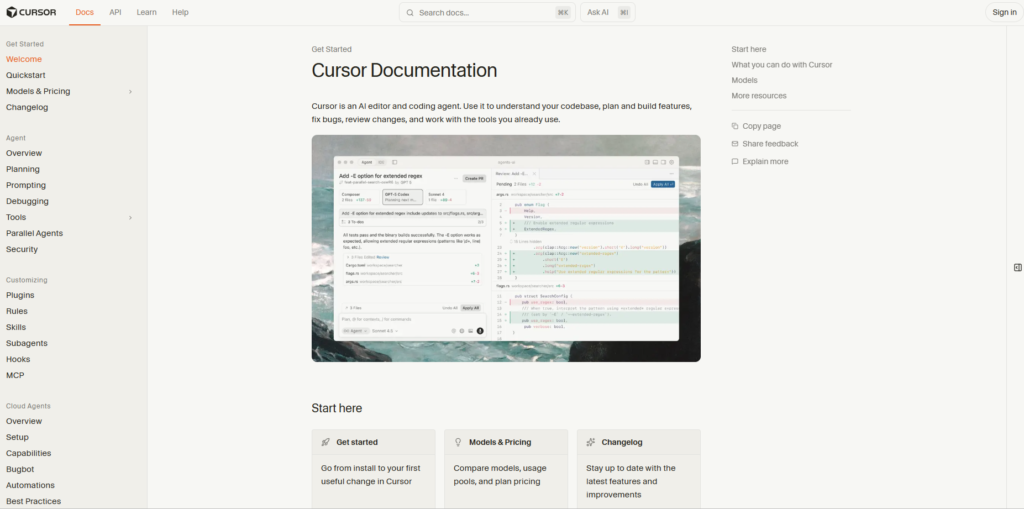The image size is (1024, 509).
Task: Click the Sign in button
Action: pos(1002,12)
